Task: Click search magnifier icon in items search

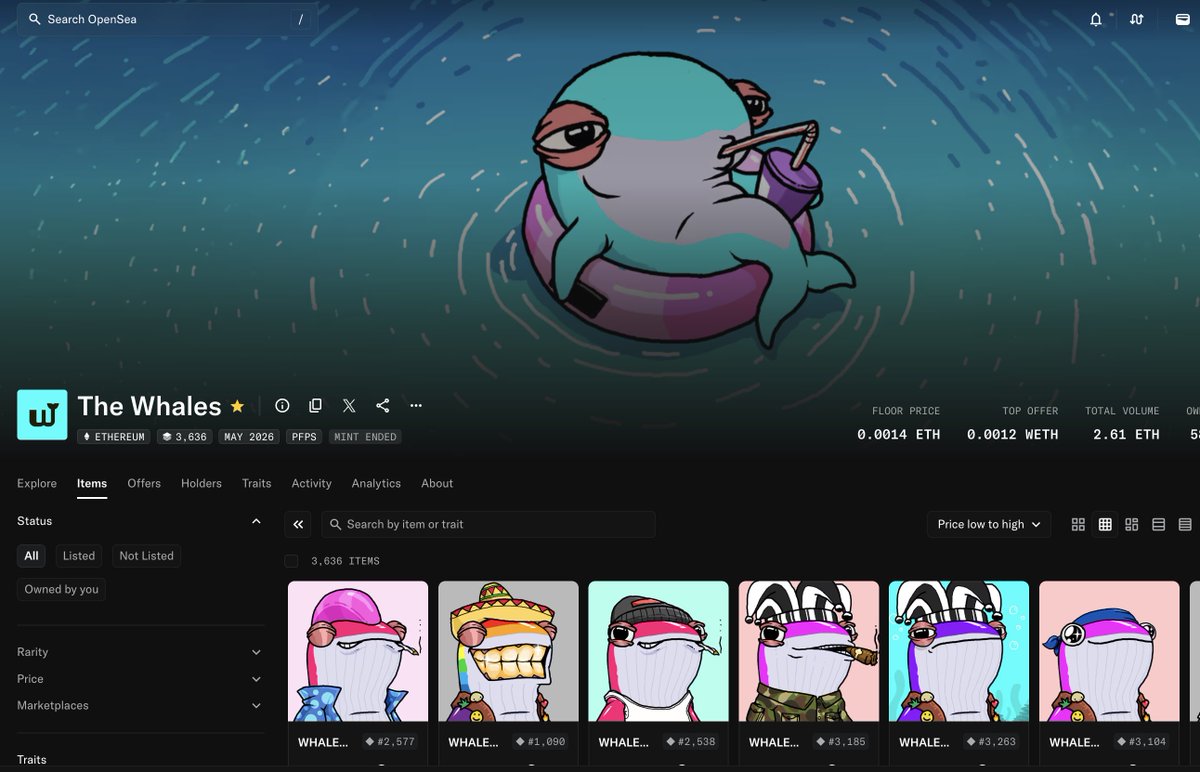Action: 335,524
